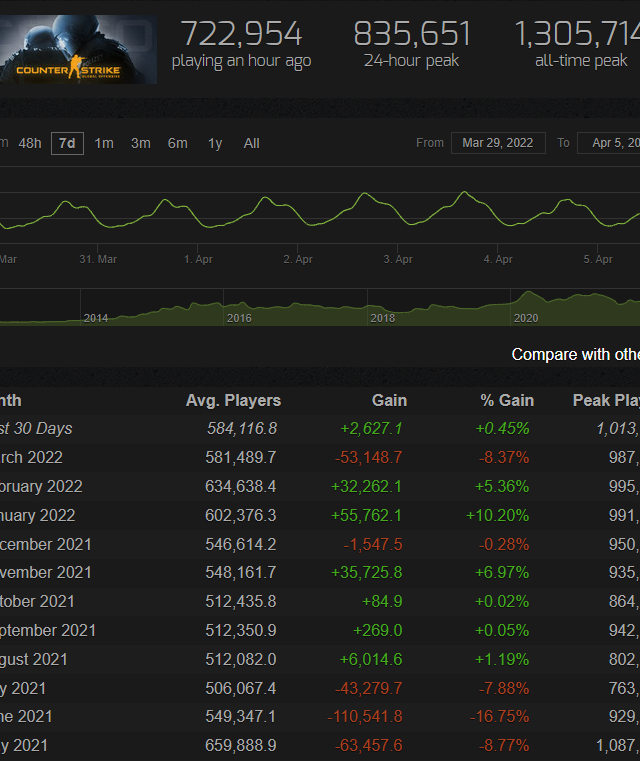This screenshot has height=761, width=640.
Task: Open the Compare with others link
Action: [x=575, y=354]
